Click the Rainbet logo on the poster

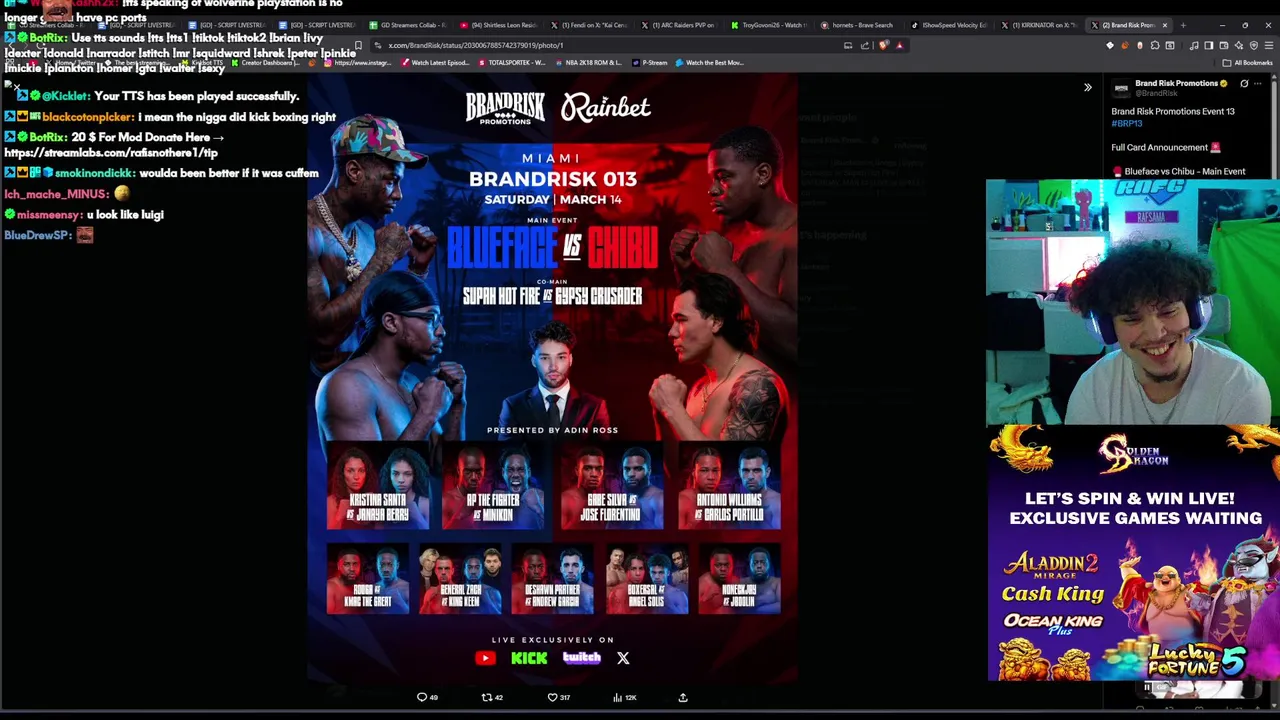click(605, 108)
